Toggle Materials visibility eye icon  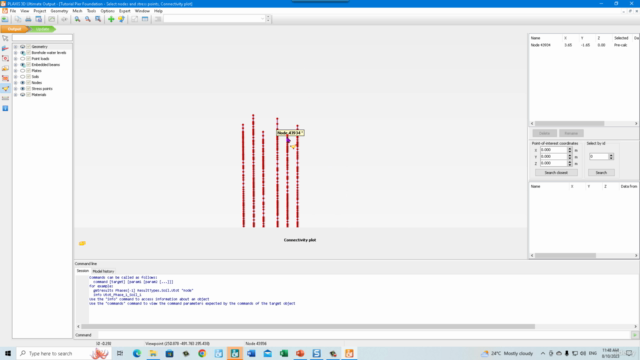pyautogui.click(x=23, y=95)
